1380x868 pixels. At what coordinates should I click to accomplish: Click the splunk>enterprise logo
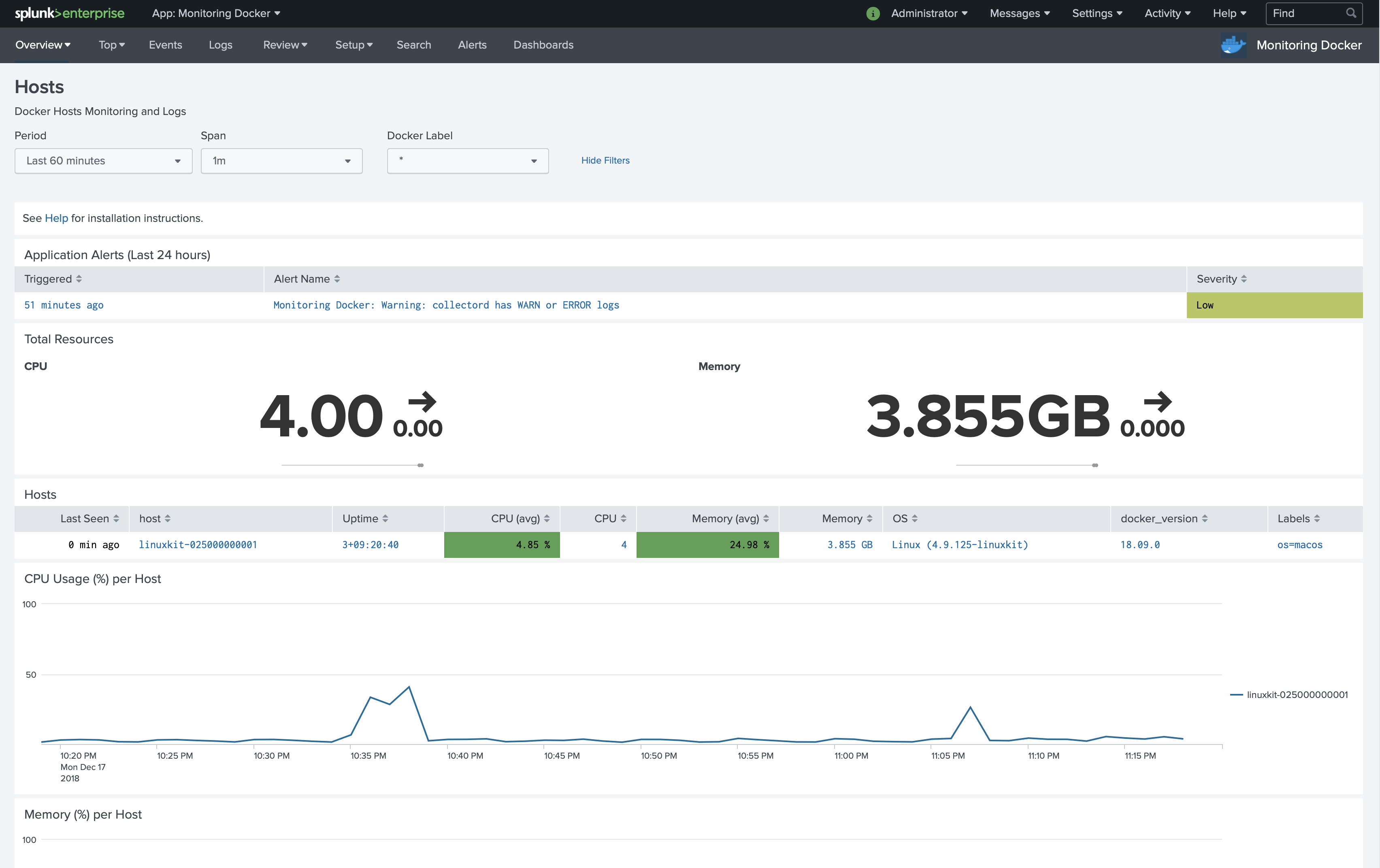point(69,13)
